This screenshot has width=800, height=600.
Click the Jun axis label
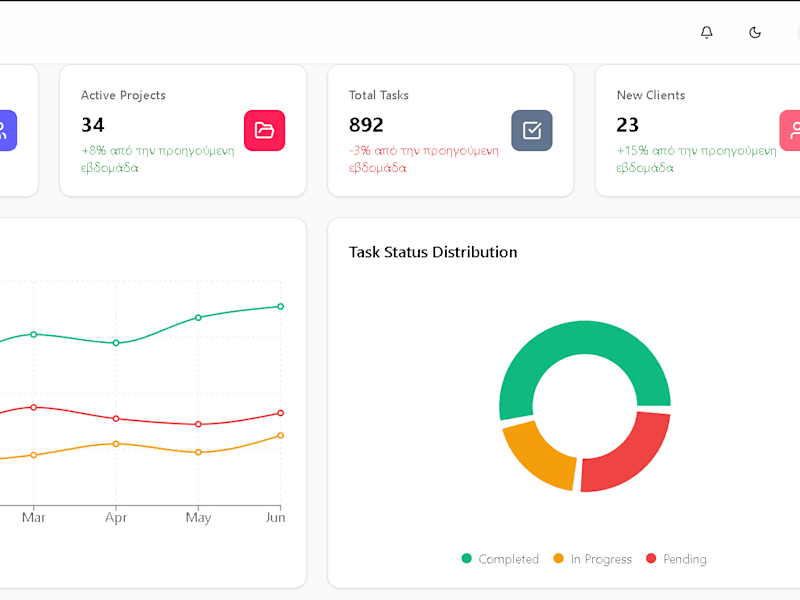(276, 517)
